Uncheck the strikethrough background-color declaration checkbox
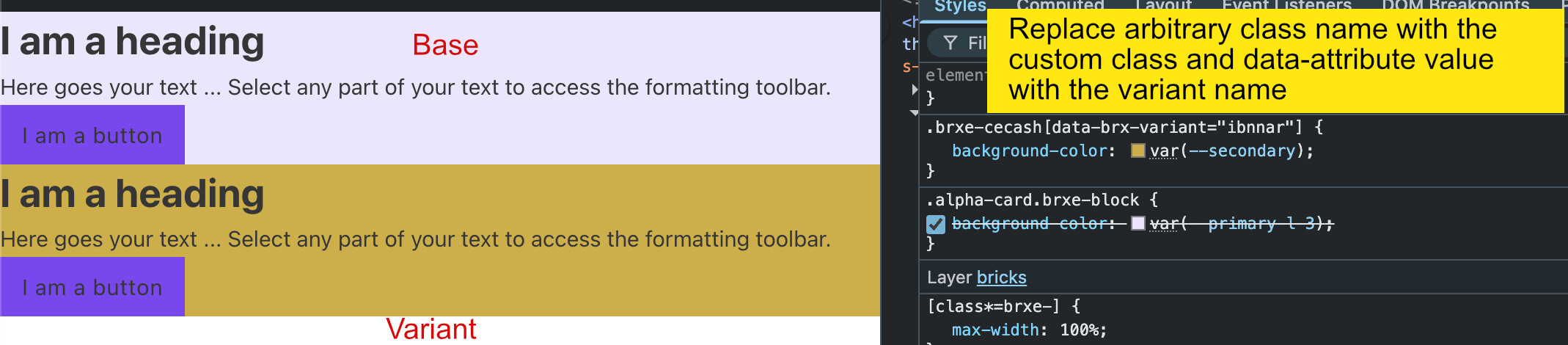Screen dimensions: 1568x345 point(935,224)
